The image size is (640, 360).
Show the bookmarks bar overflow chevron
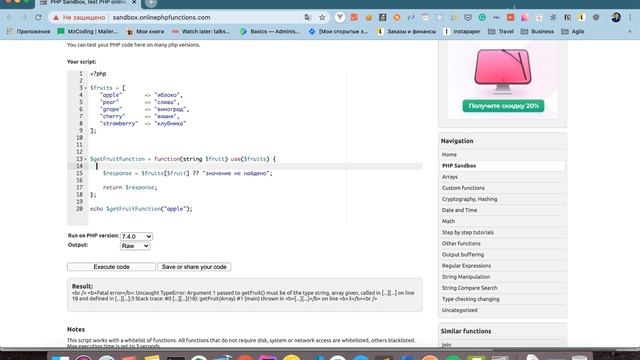pos(629,31)
